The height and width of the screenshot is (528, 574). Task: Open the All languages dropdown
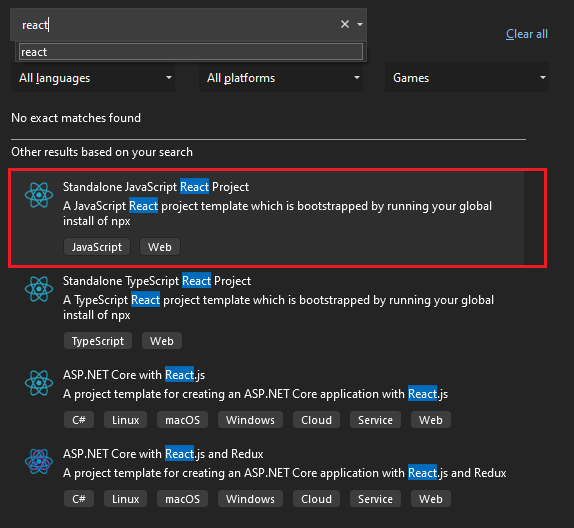[x=93, y=77]
